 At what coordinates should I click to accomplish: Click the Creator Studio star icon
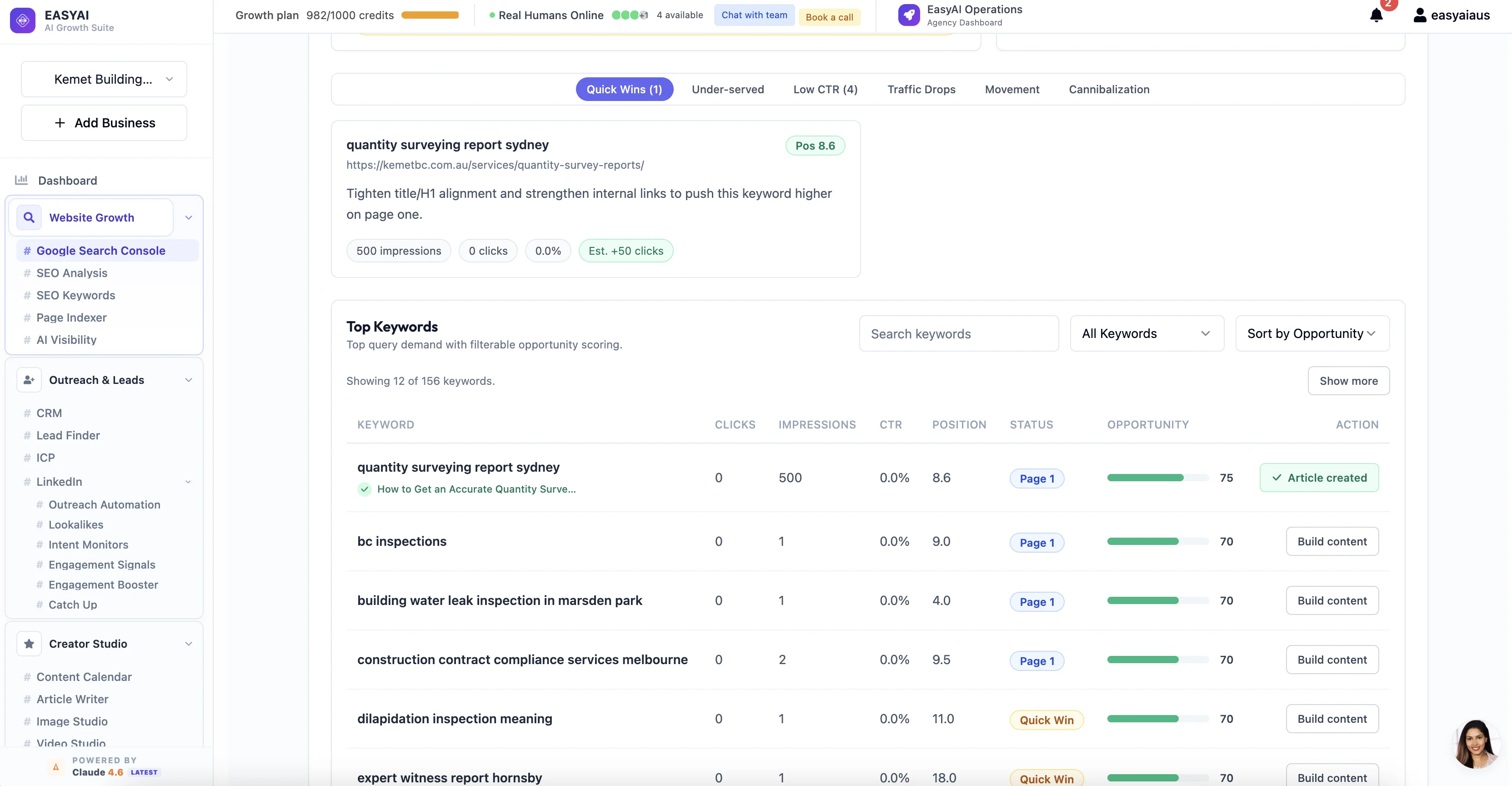pyautogui.click(x=29, y=644)
